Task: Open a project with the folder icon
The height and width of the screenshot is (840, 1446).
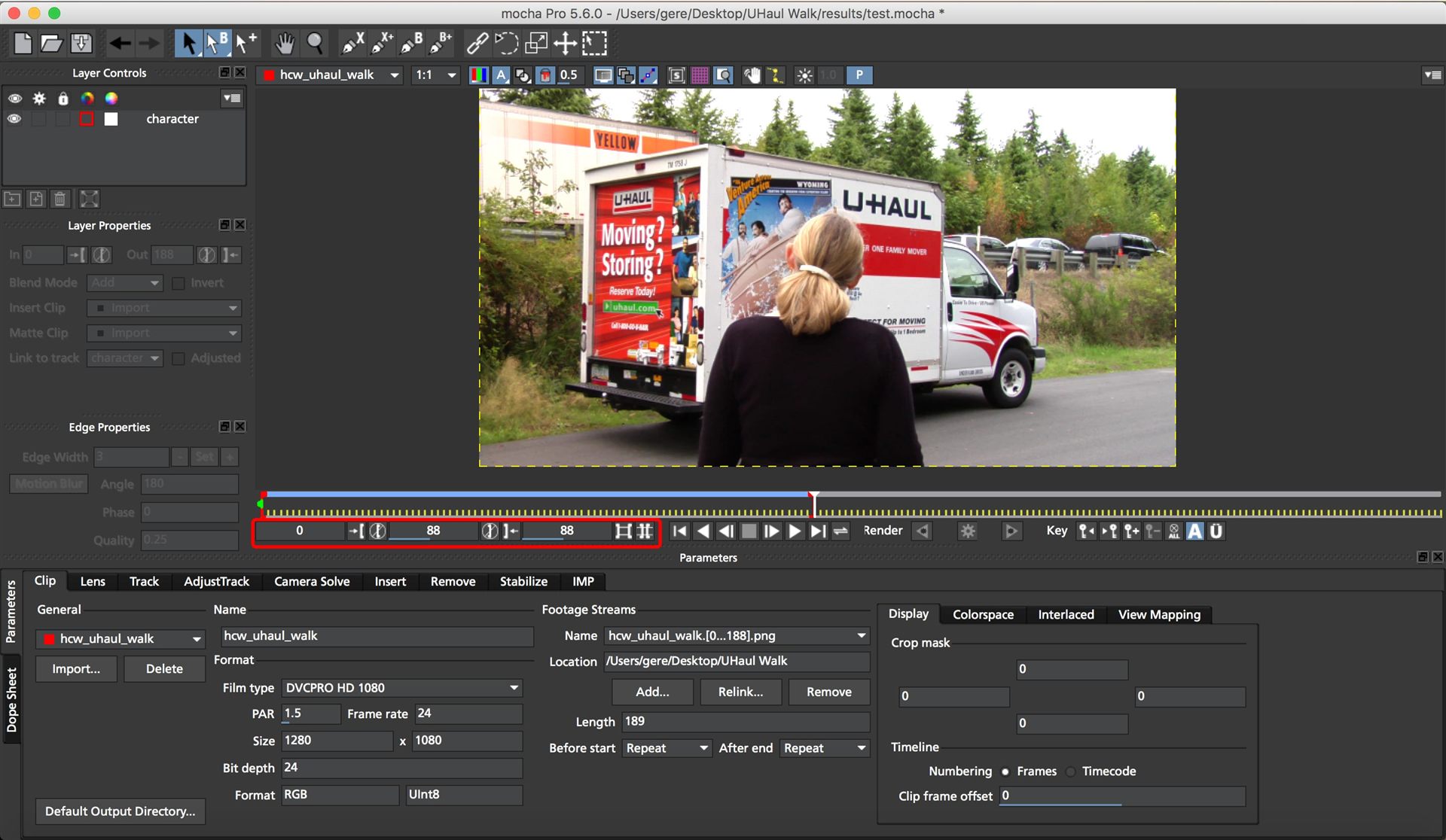Action: click(x=52, y=44)
